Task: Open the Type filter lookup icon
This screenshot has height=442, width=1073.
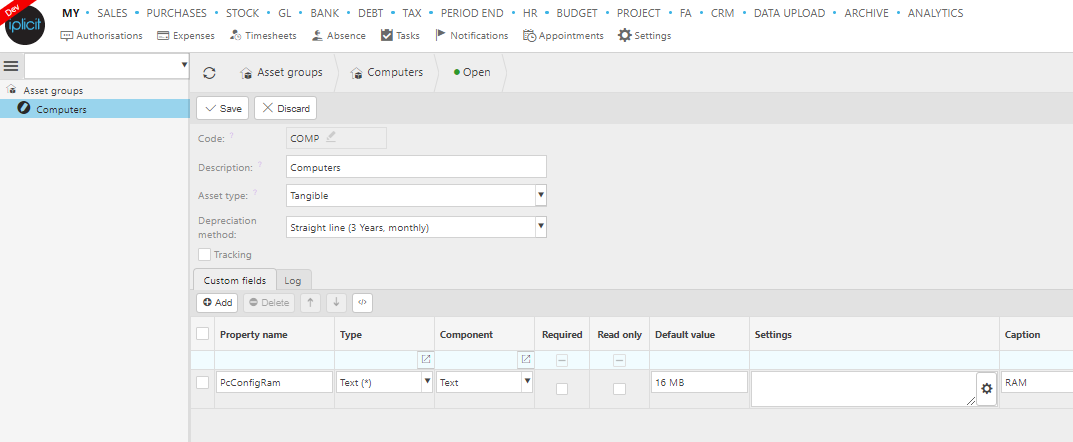Action: pos(426,359)
